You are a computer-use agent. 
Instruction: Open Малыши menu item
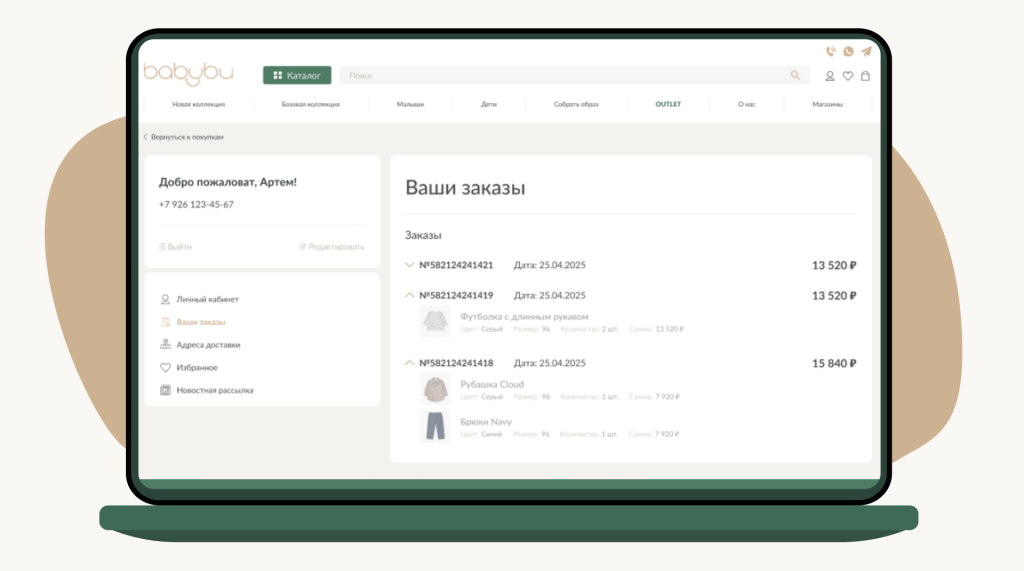coord(410,105)
